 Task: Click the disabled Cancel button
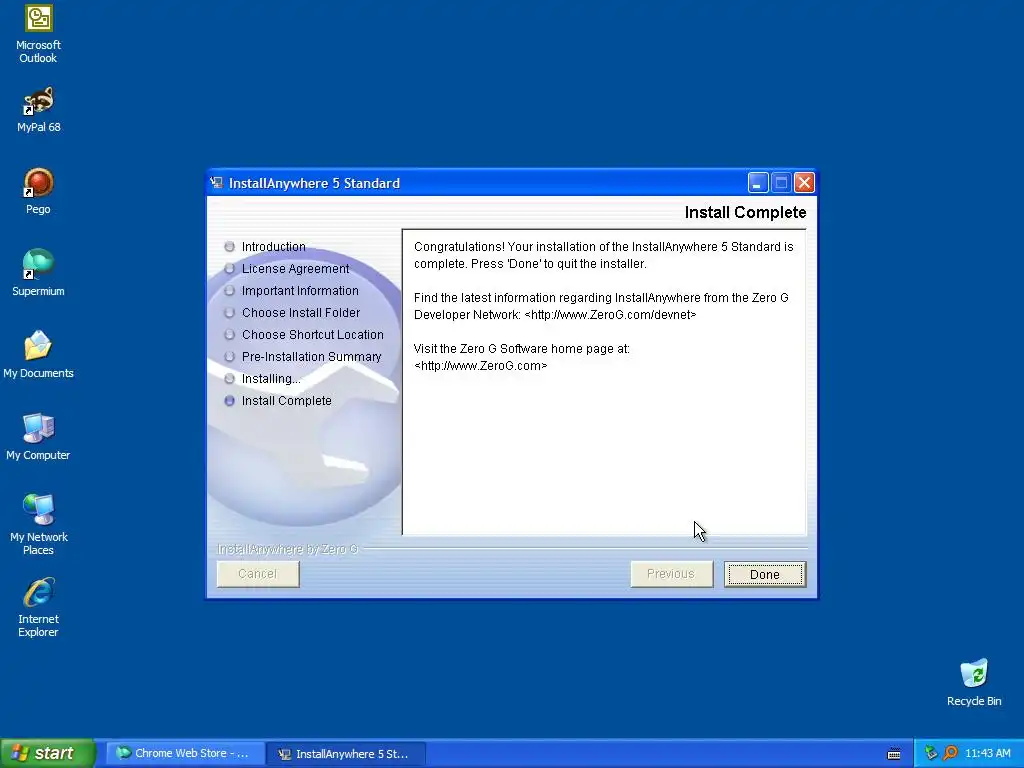pos(258,574)
